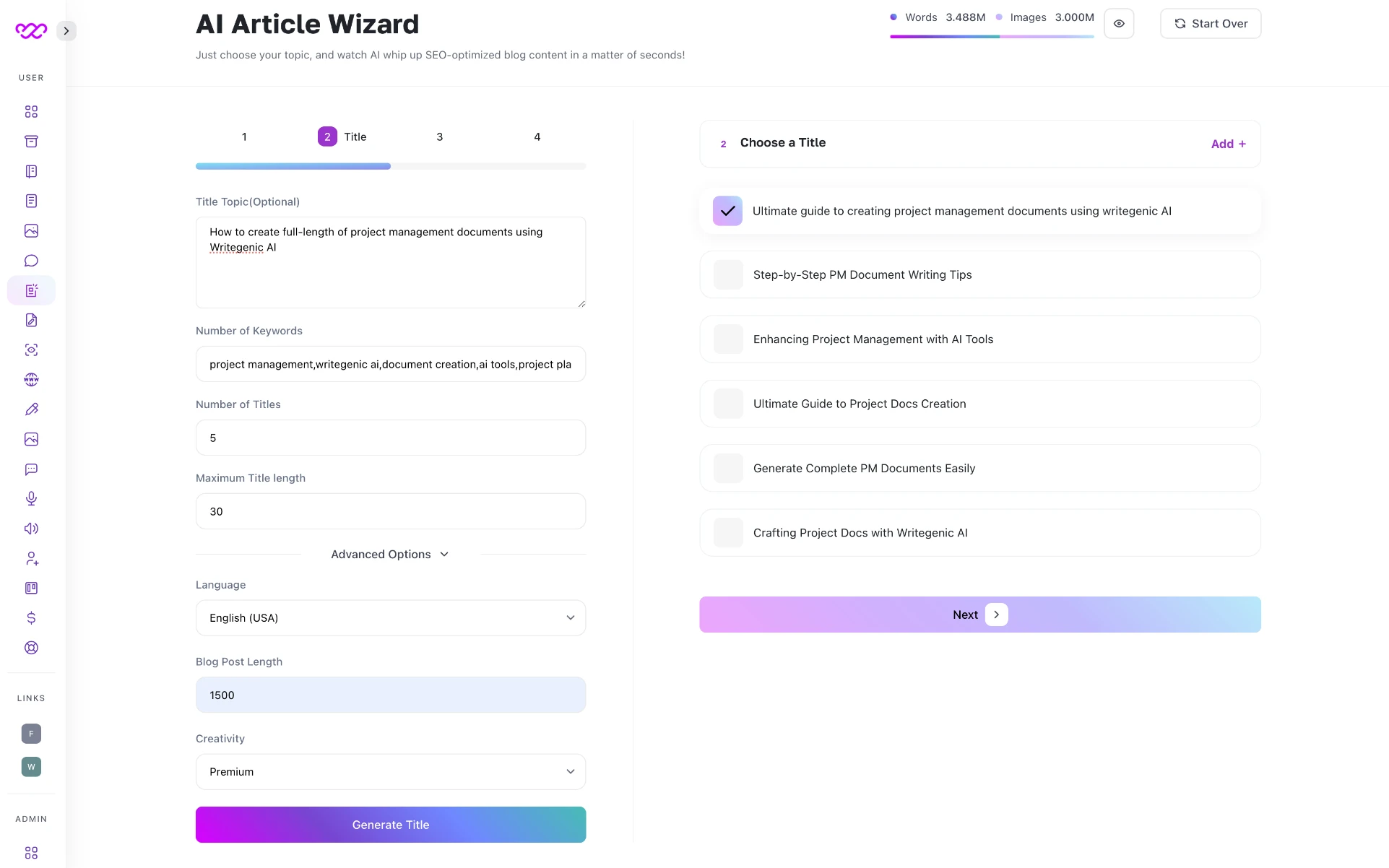Collapse the Advanced Options section
The width and height of the screenshot is (1389, 868).
point(390,555)
